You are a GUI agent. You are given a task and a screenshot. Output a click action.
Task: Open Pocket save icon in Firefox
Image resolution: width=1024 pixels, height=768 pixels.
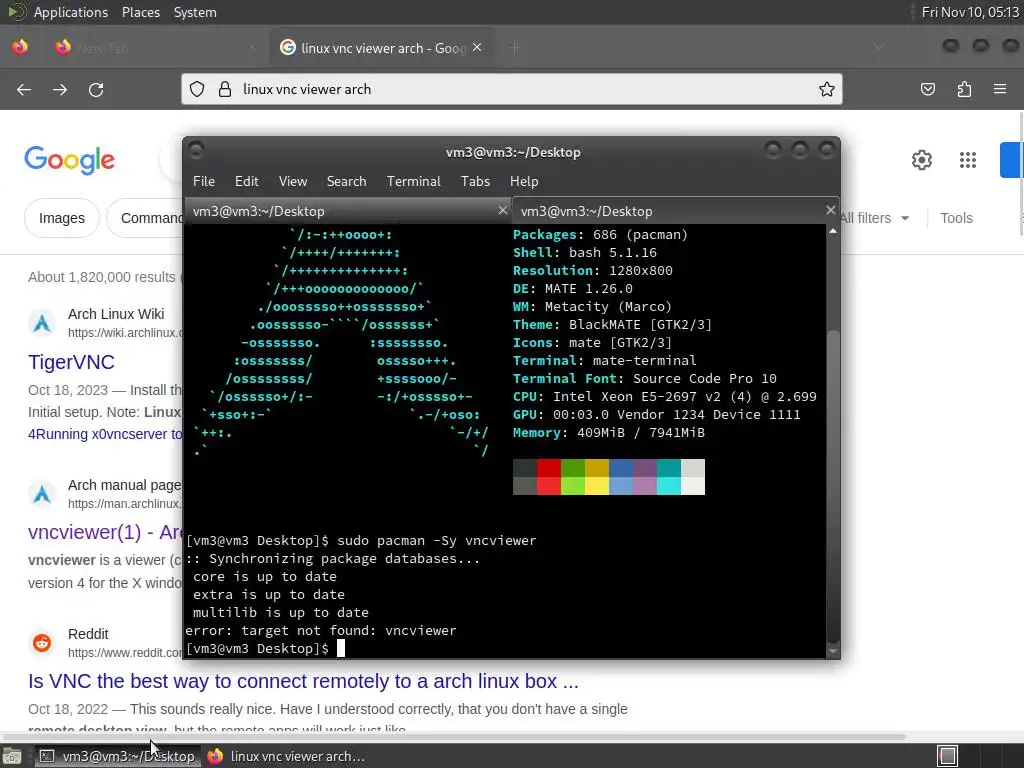[x=927, y=89]
